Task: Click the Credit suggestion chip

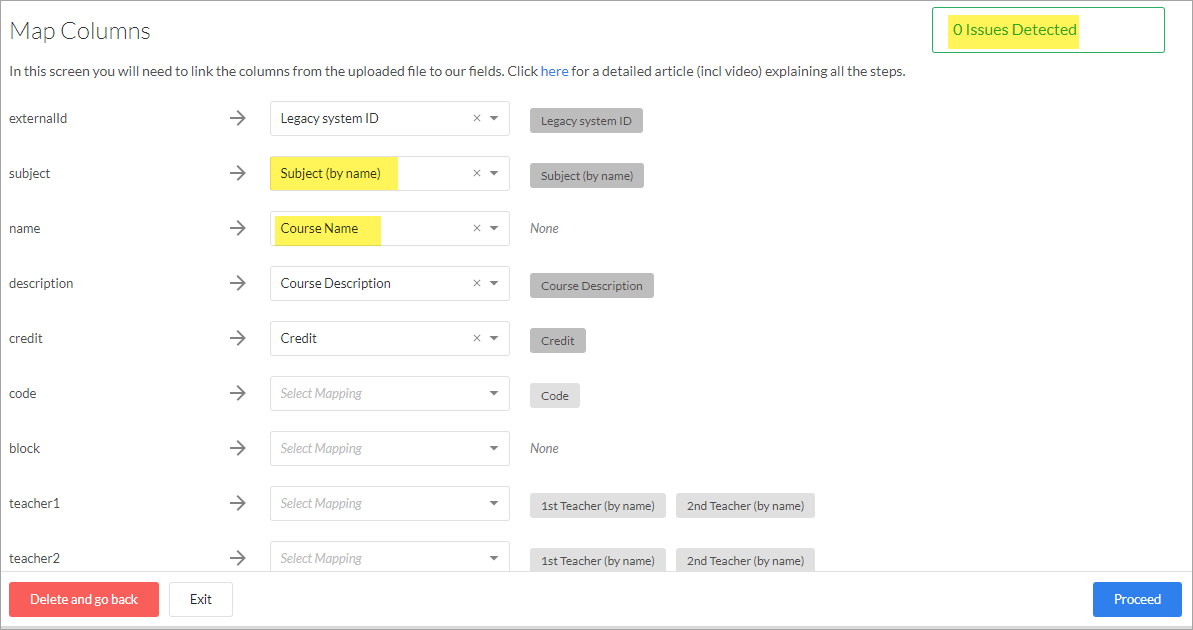Action: tap(558, 341)
